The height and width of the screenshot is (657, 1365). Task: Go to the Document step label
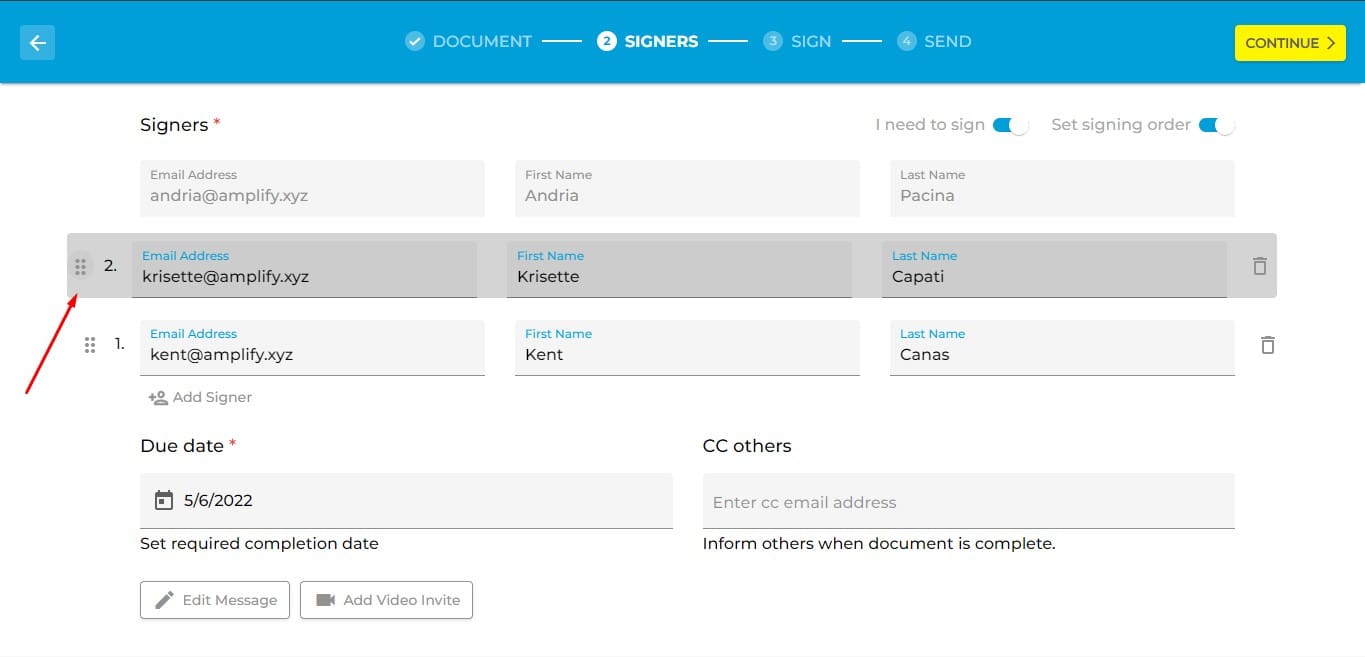[482, 41]
